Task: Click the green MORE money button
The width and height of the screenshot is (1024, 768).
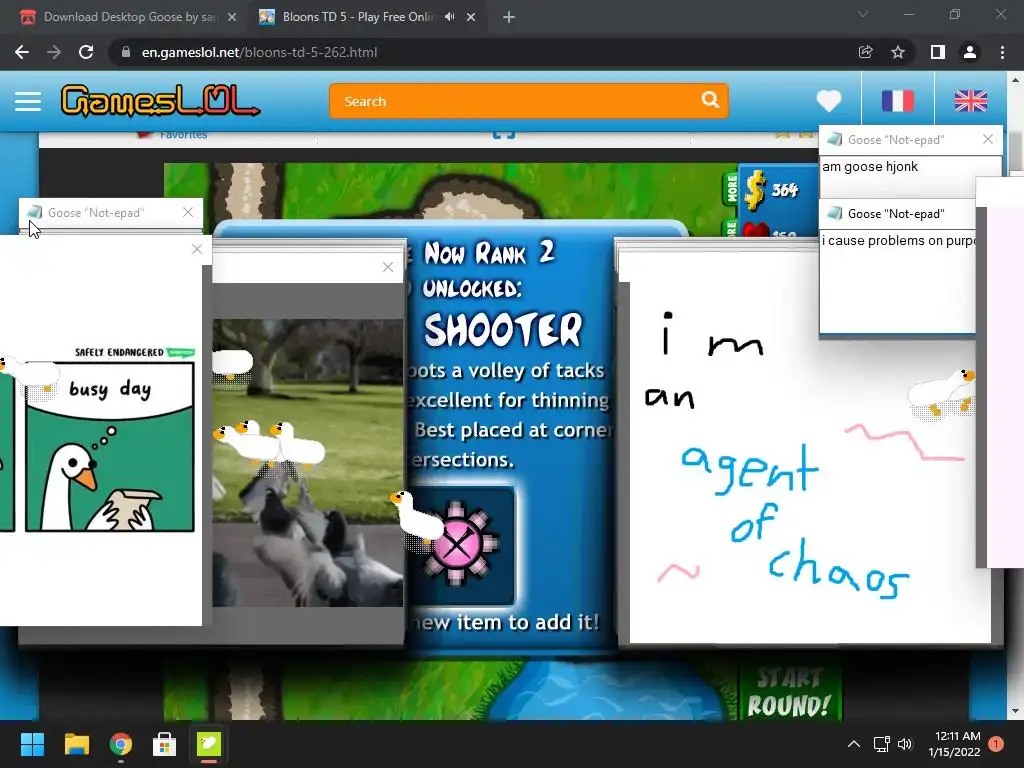Action: click(731, 188)
